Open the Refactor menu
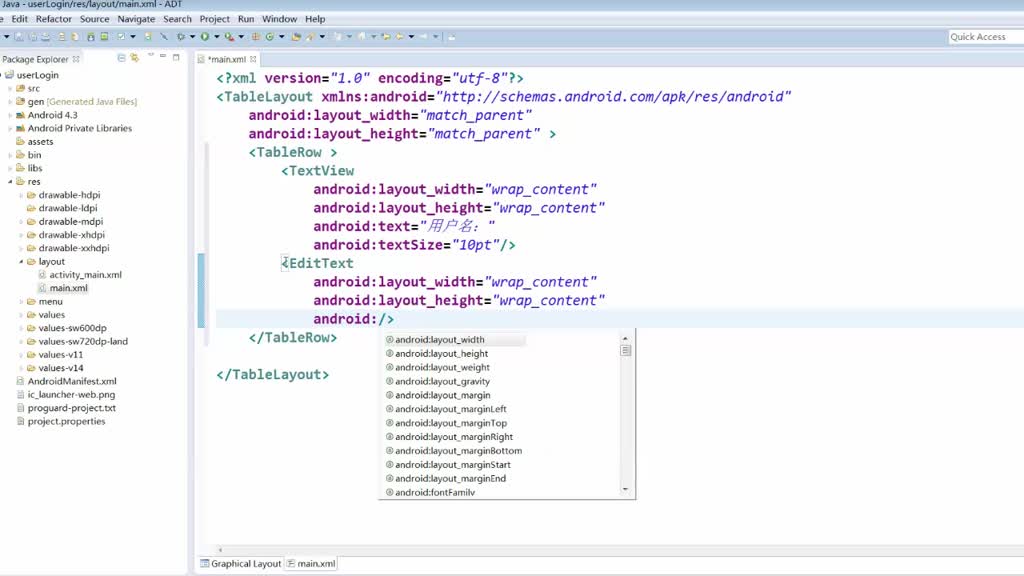Viewport: 1024px width, 576px height. click(x=54, y=19)
